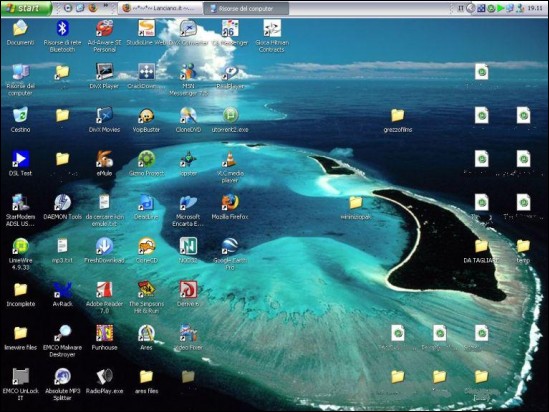Switch to Risorse del computer taskbar window
Viewport: 549px width, 412px height.
click(246, 8)
